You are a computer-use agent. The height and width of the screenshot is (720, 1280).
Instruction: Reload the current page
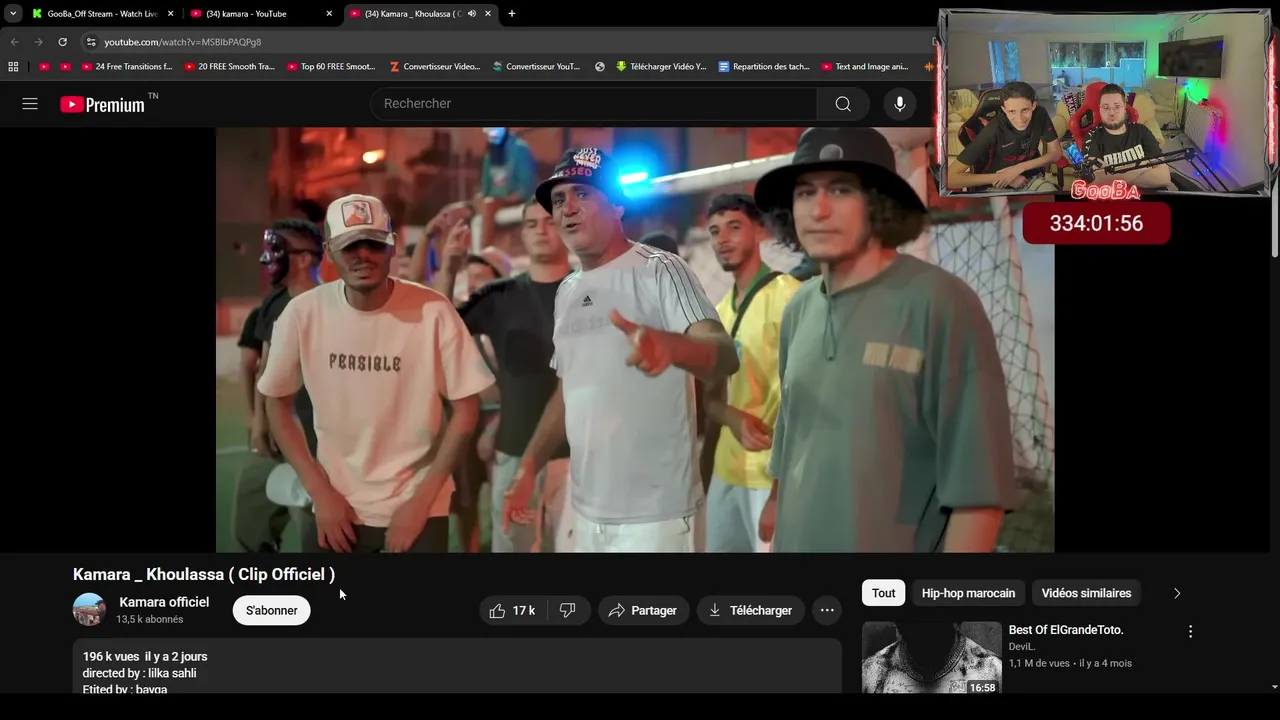(62, 42)
